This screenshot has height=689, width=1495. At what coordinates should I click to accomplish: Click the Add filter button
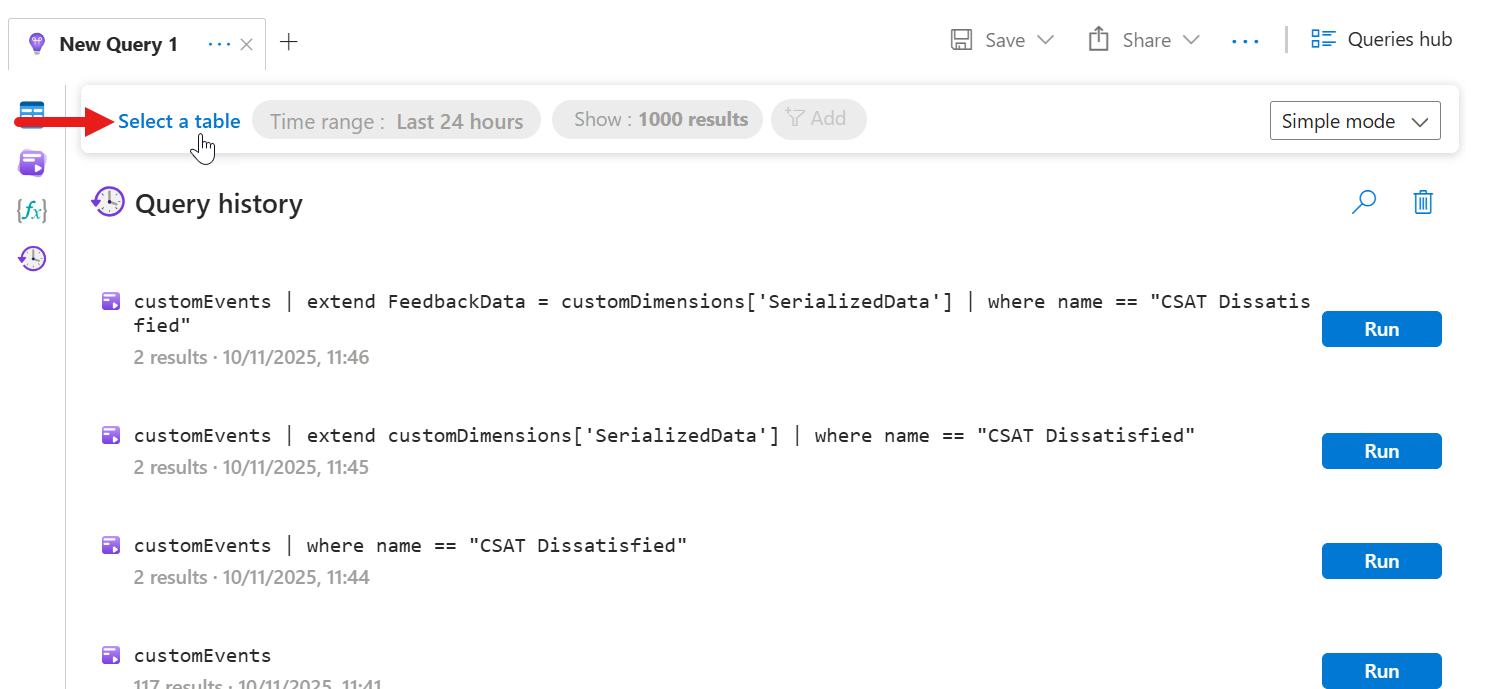818,119
